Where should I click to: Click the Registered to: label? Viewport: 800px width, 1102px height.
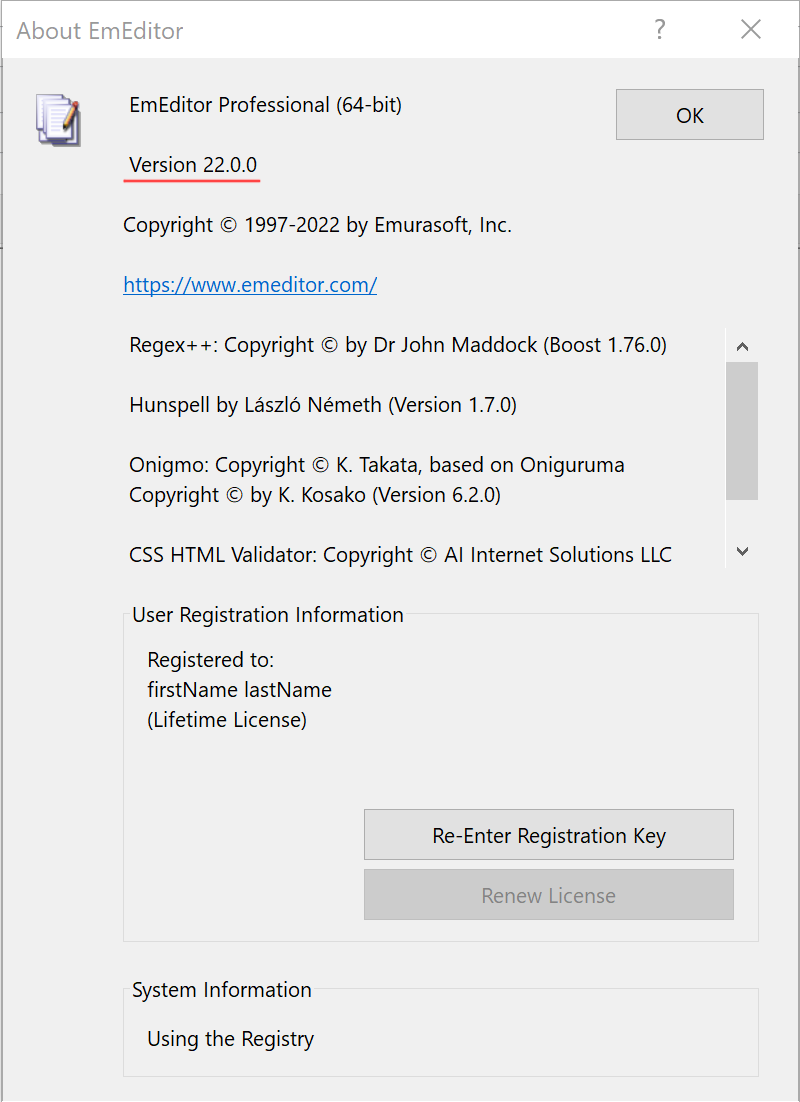coord(210,660)
